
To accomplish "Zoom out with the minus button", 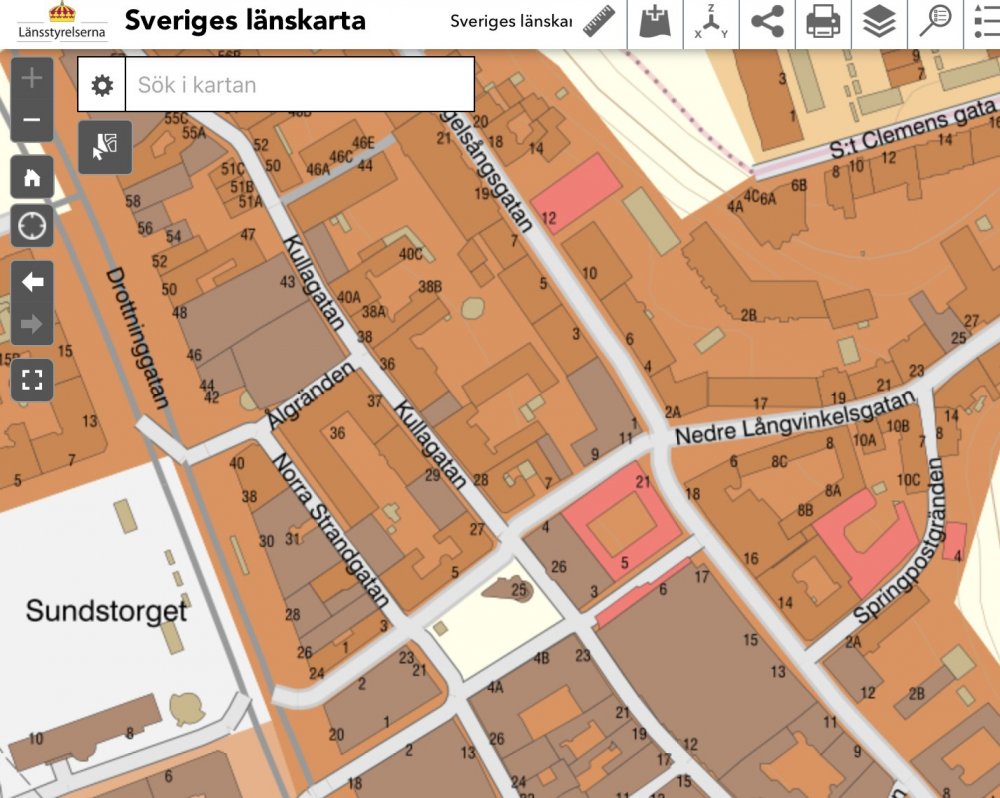I will pyautogui.click(x=32, y=120).
